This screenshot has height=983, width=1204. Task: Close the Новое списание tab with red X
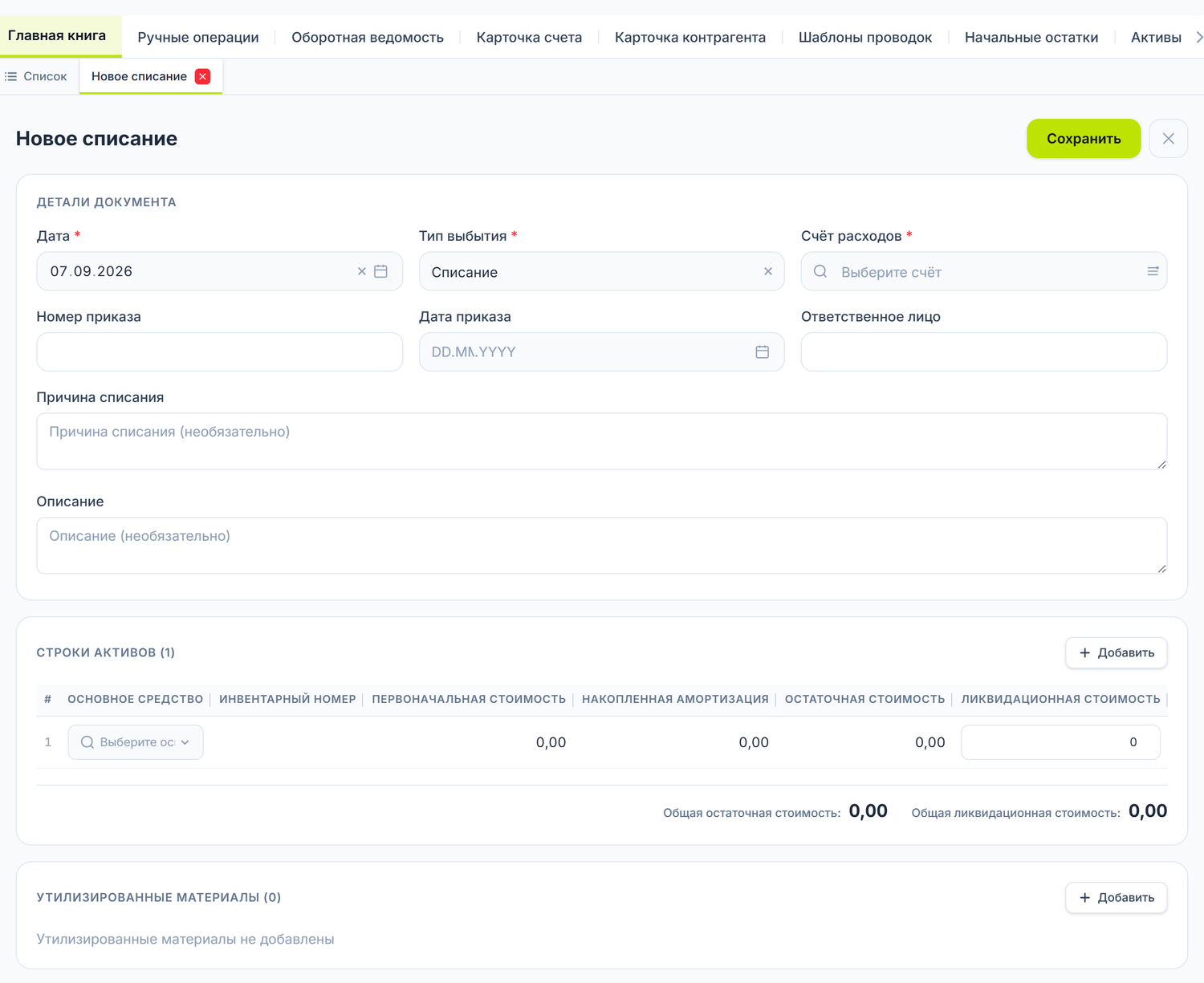point(203,76)
